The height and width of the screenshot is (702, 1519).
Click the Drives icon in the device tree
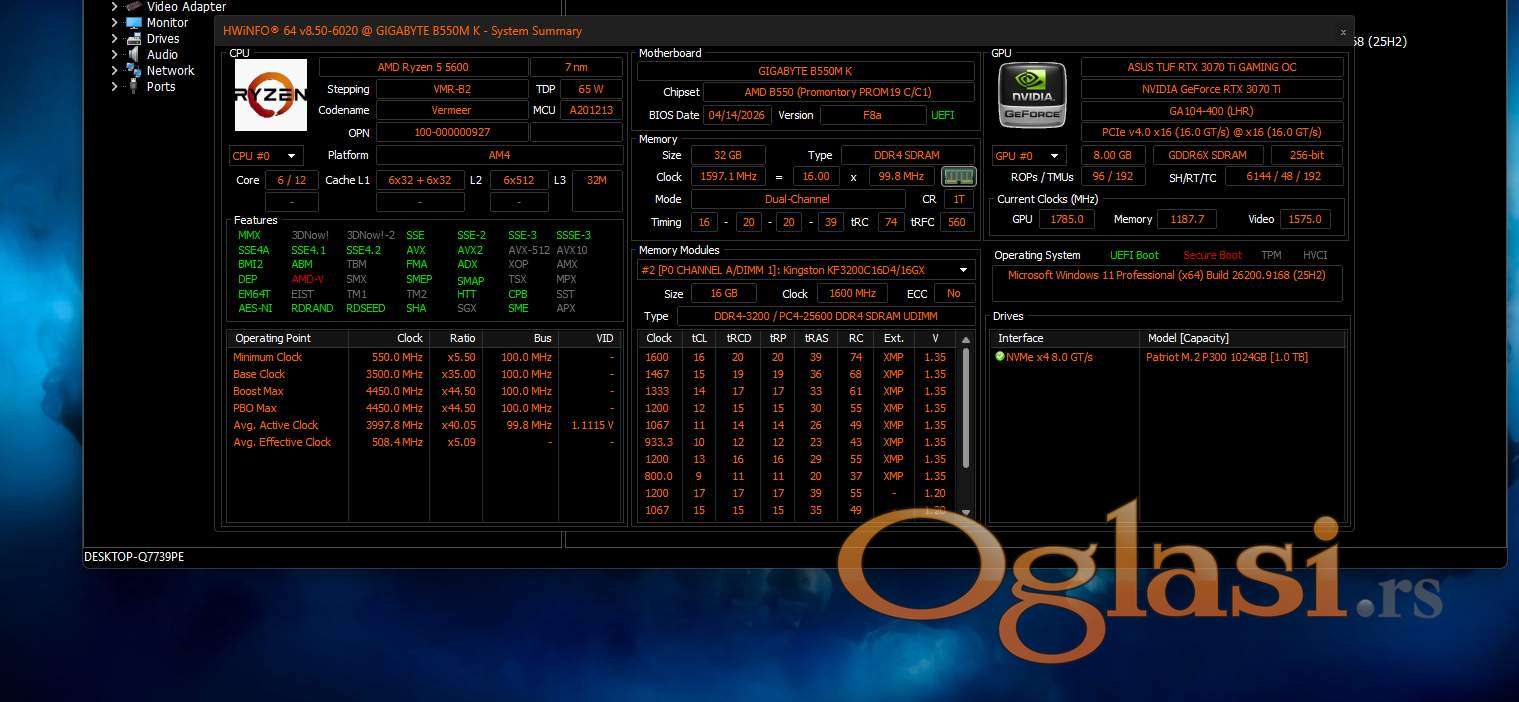(134, 38)
